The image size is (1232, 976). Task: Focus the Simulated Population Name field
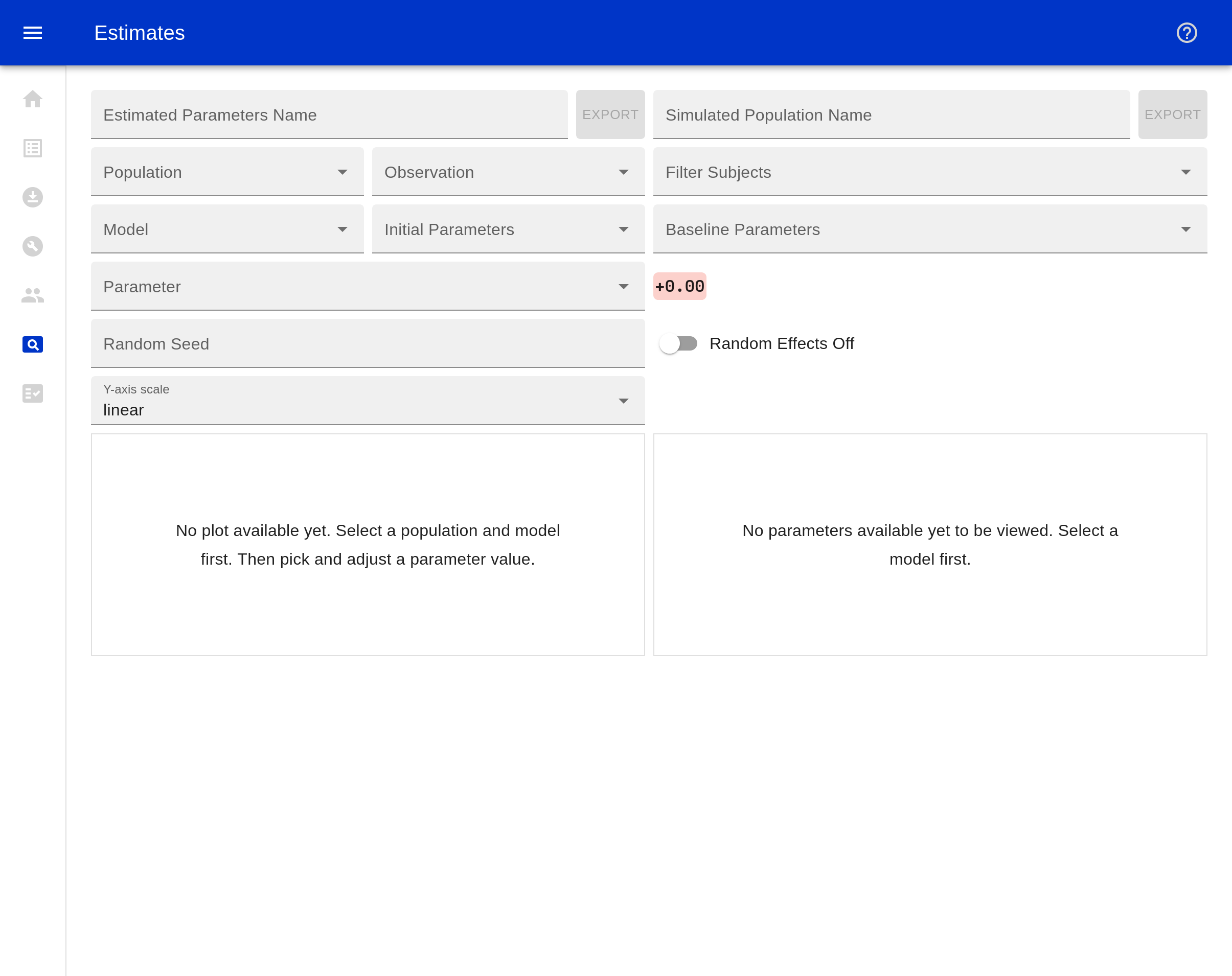pyautogui.click(x=891, y=114)
